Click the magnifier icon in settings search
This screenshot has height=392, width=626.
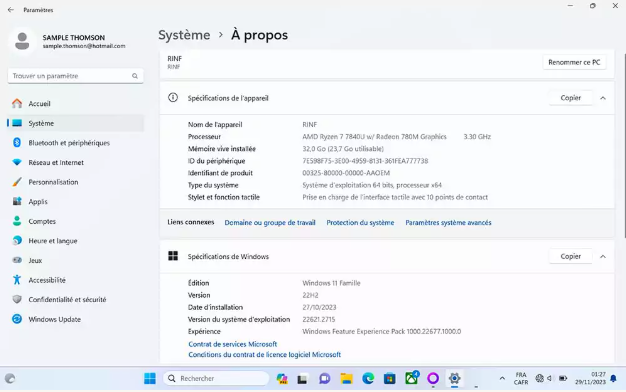(135, 76)
